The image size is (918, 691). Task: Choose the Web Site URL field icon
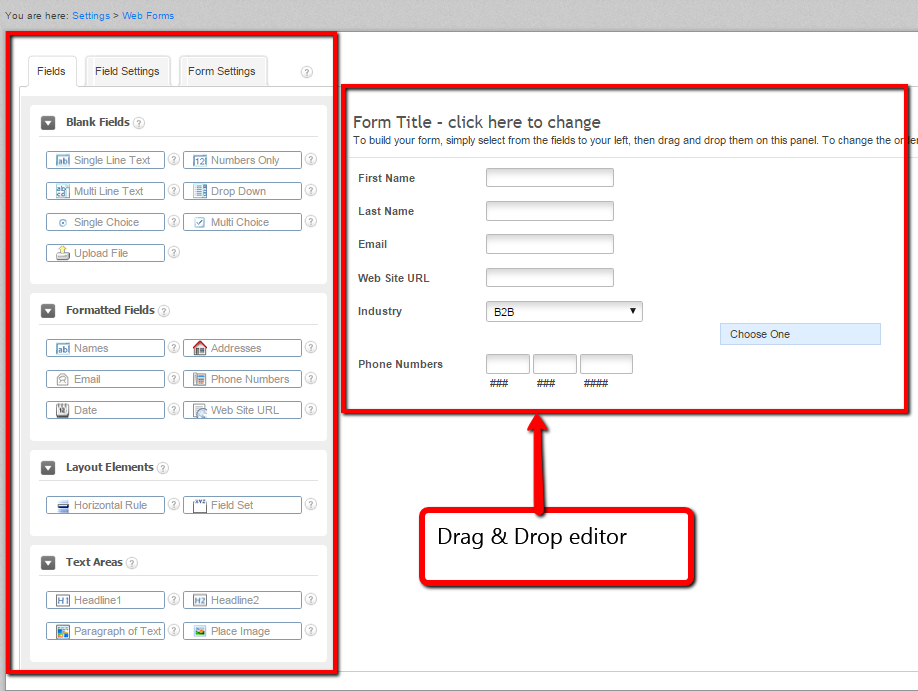tap(199, 410)
